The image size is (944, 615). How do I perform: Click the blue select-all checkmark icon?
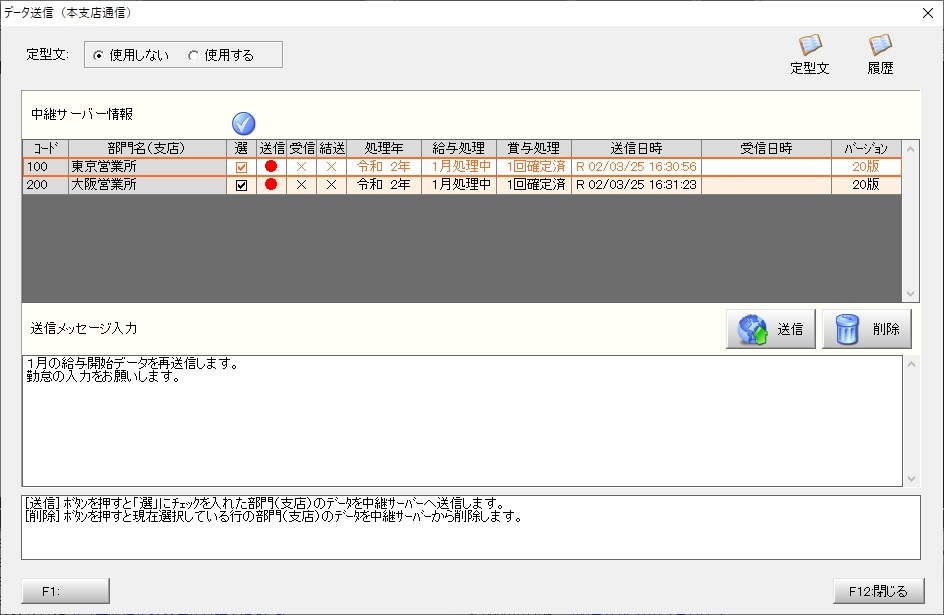click(x=243, y=123)
